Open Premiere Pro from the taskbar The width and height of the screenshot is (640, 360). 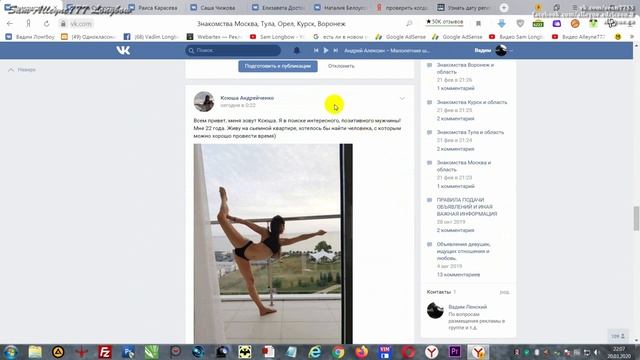pyautogui.click(x=455, y=352)
